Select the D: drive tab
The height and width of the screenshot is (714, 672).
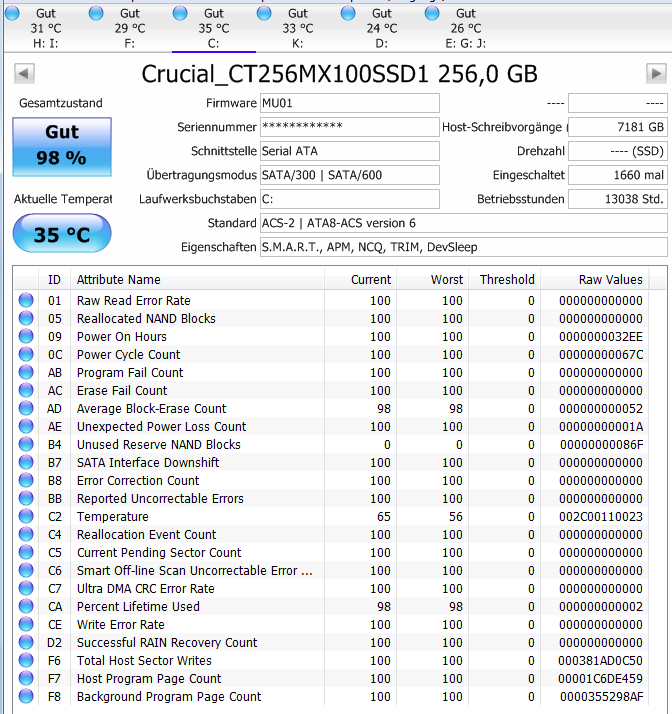point(382,28)
